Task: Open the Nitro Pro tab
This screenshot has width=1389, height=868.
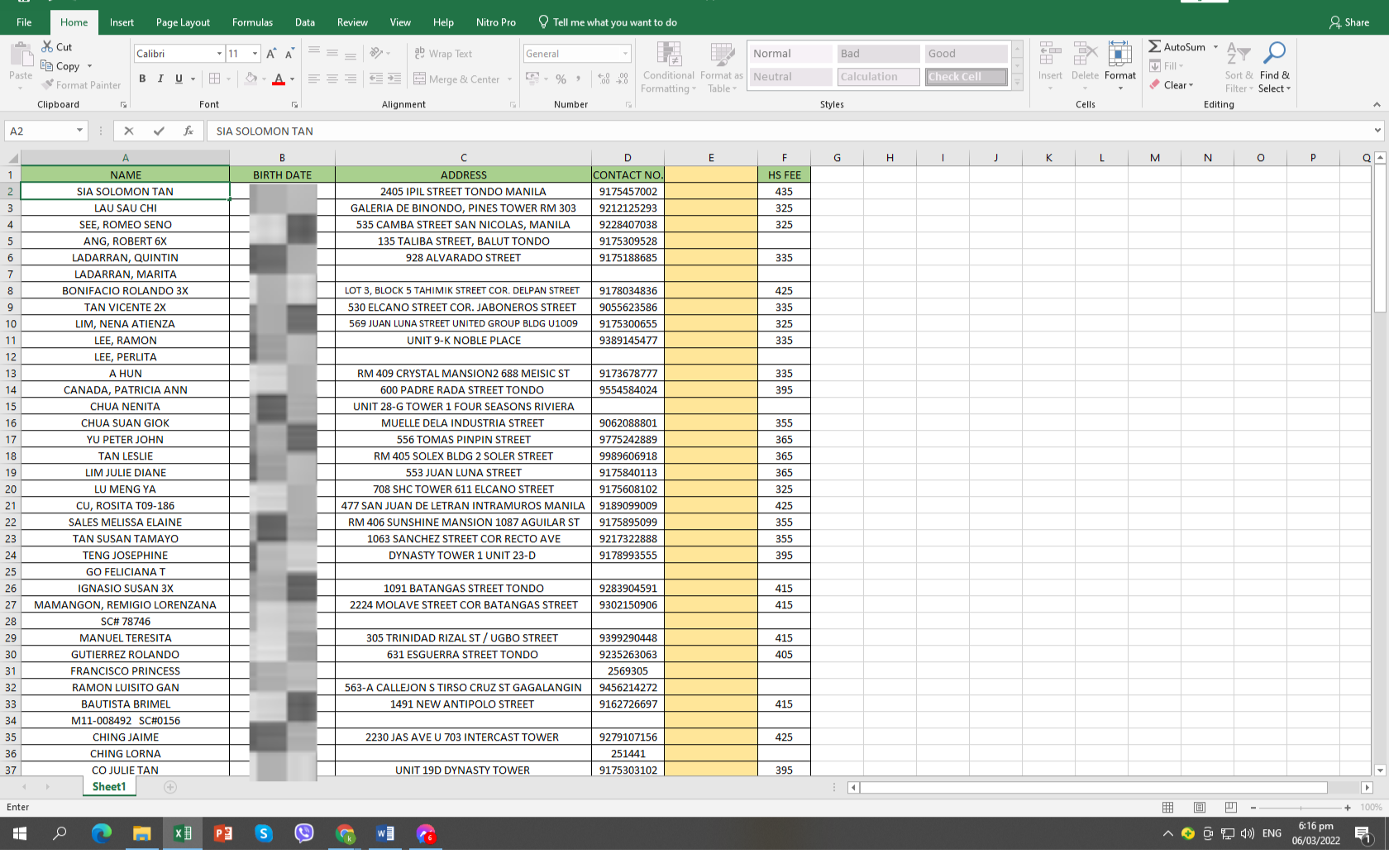Action: click(496, 22)
